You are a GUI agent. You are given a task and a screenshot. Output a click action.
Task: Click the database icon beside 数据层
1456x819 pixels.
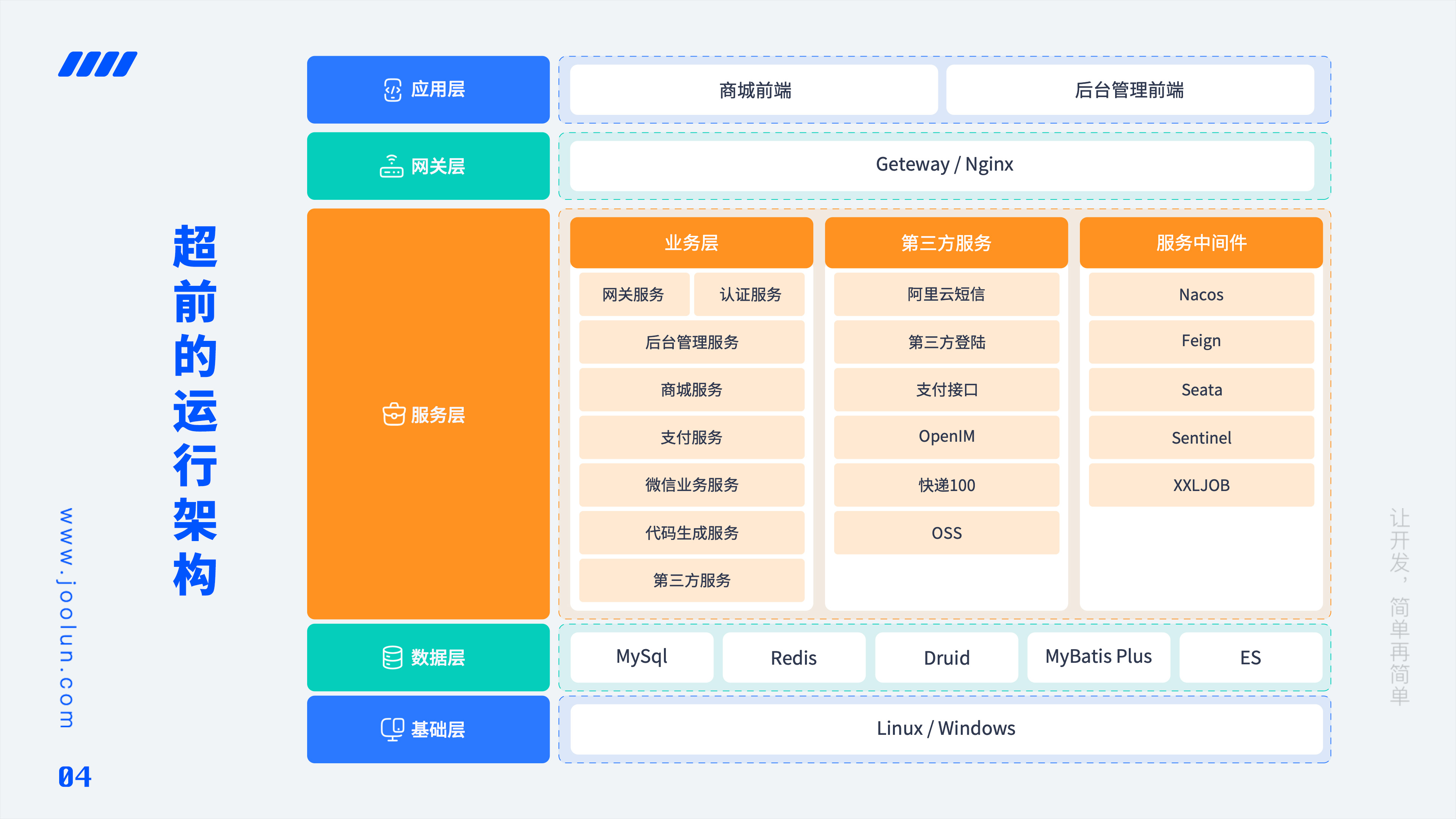392,657
